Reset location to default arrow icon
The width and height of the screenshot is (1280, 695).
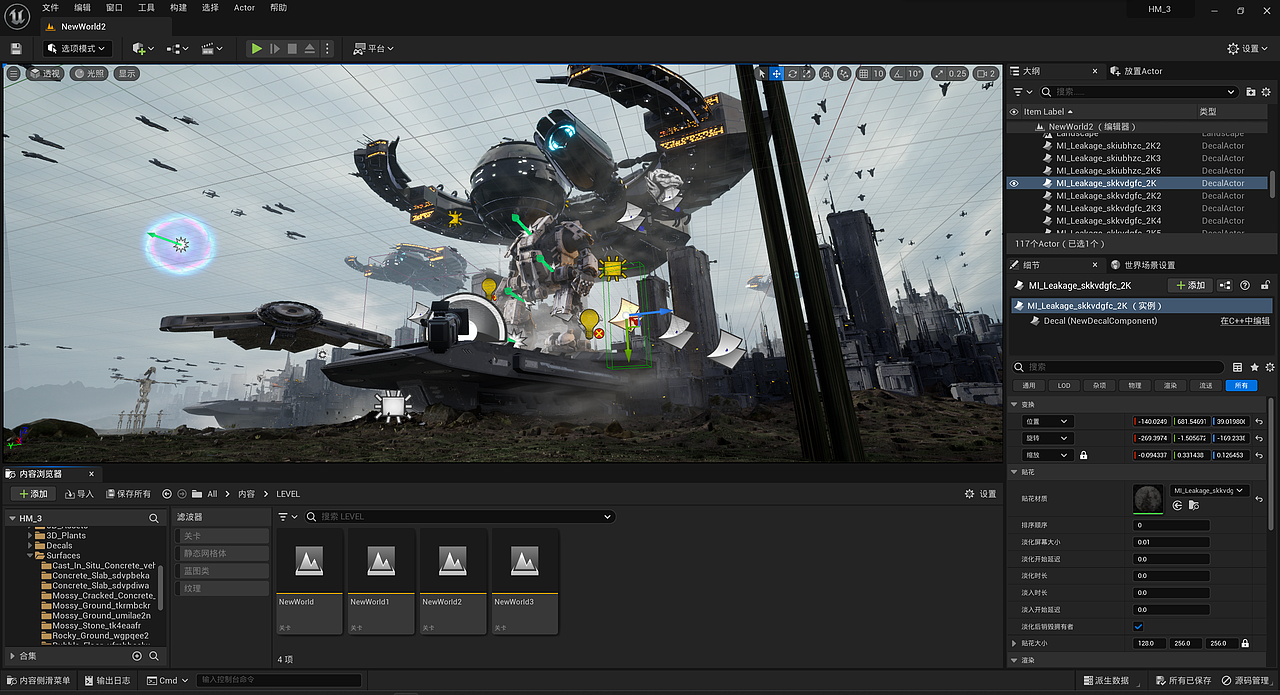1259,421
